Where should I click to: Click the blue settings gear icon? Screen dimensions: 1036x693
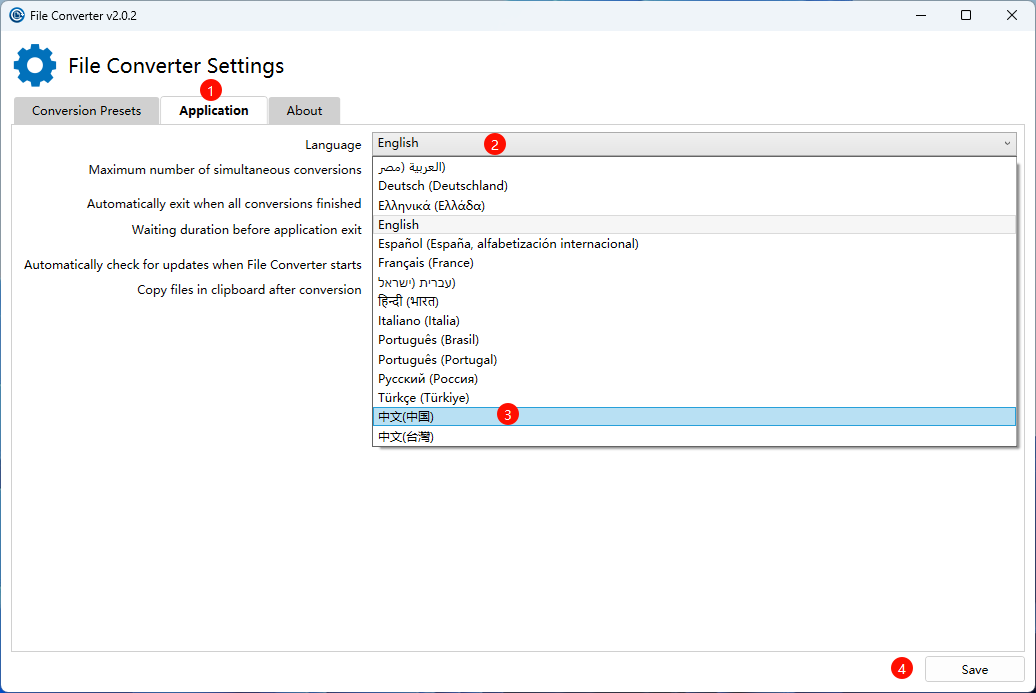[35, 65]
